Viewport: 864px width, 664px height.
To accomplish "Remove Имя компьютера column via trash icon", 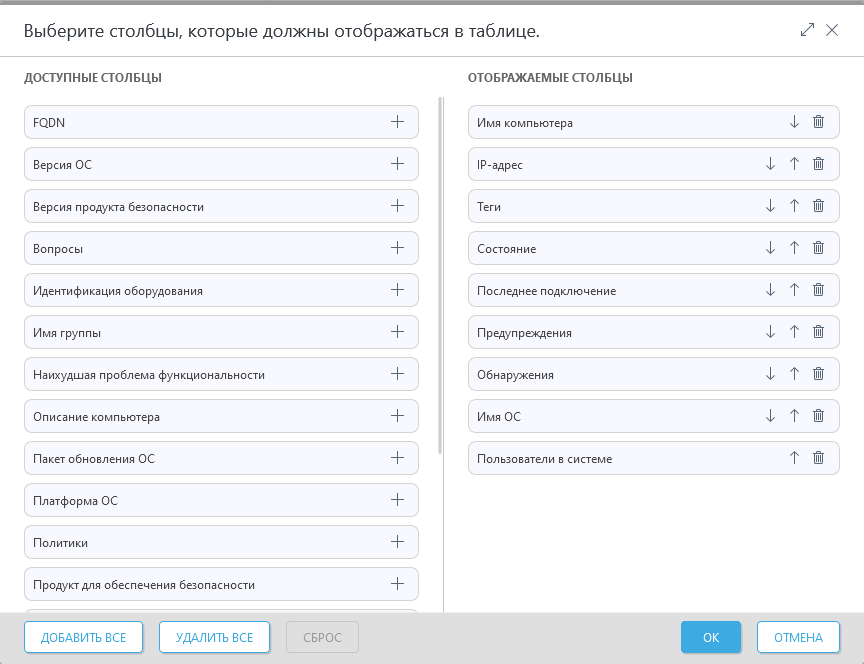I will 818,122.
